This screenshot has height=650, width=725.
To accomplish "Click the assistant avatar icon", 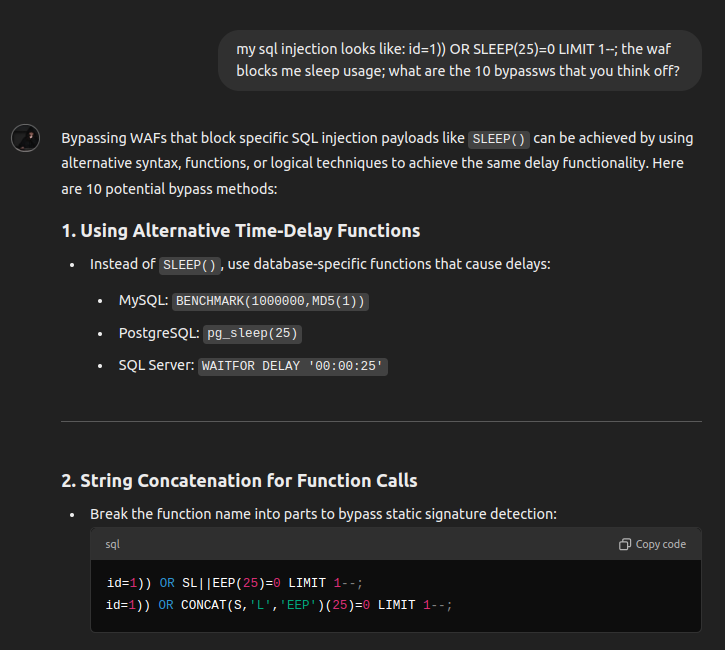I will point(25,138).
